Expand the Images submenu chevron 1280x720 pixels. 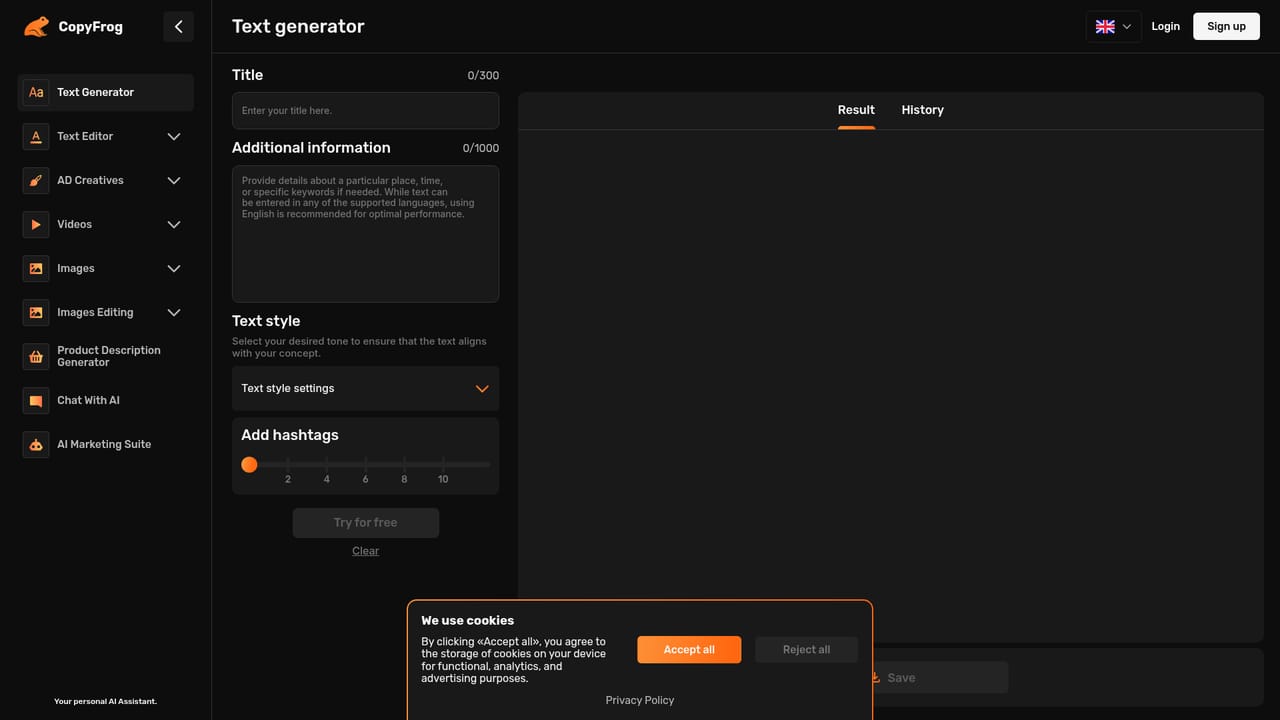tap(174, 268)
